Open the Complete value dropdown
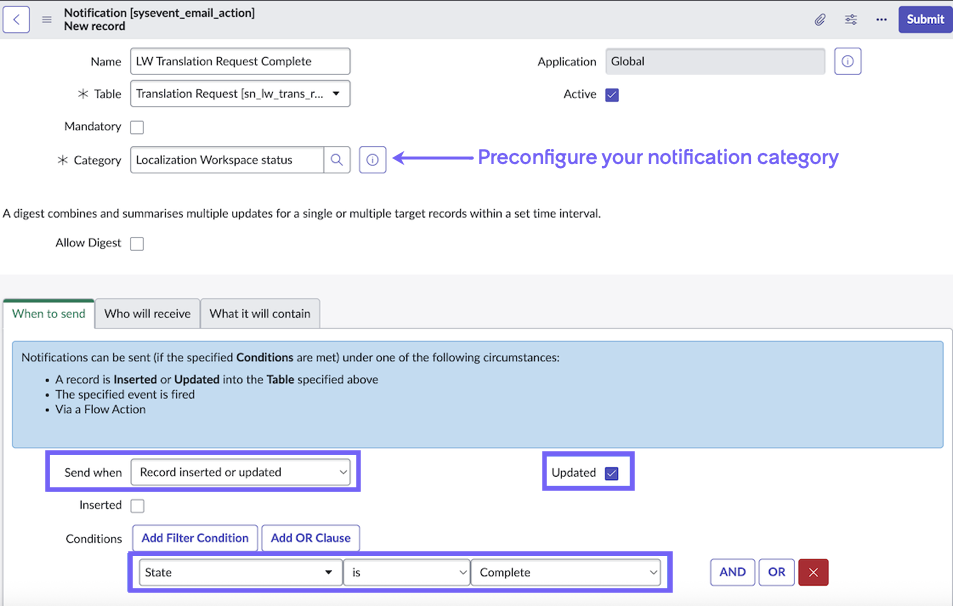The image size is (953, 606). (x=566, y=572)
